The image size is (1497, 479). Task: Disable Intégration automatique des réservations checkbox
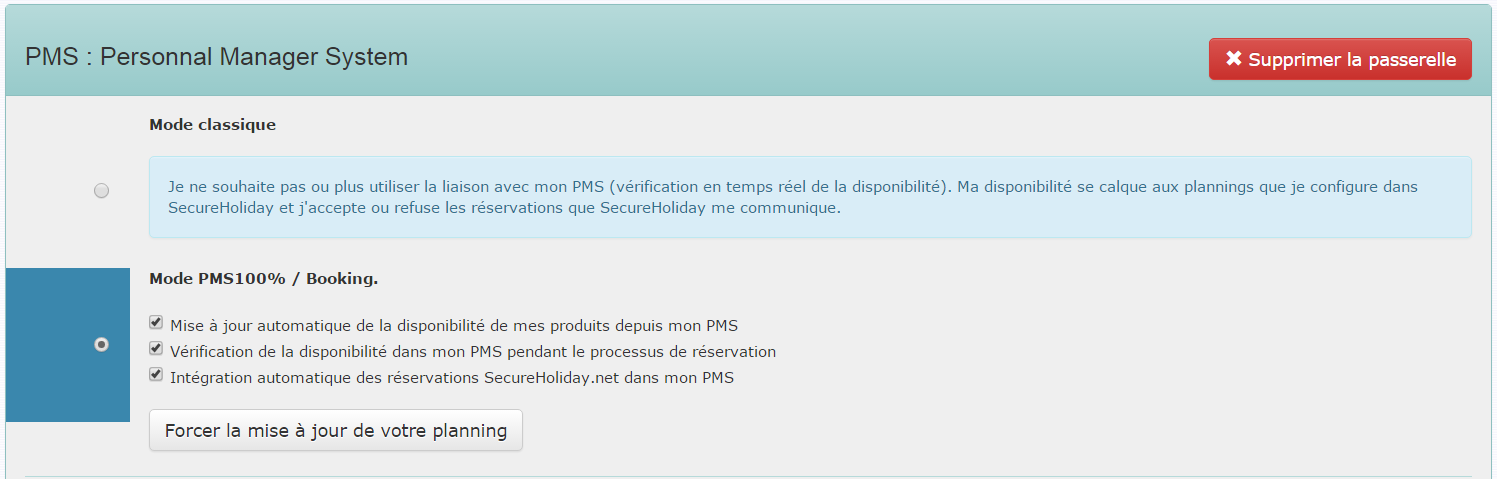pos(156,375)
